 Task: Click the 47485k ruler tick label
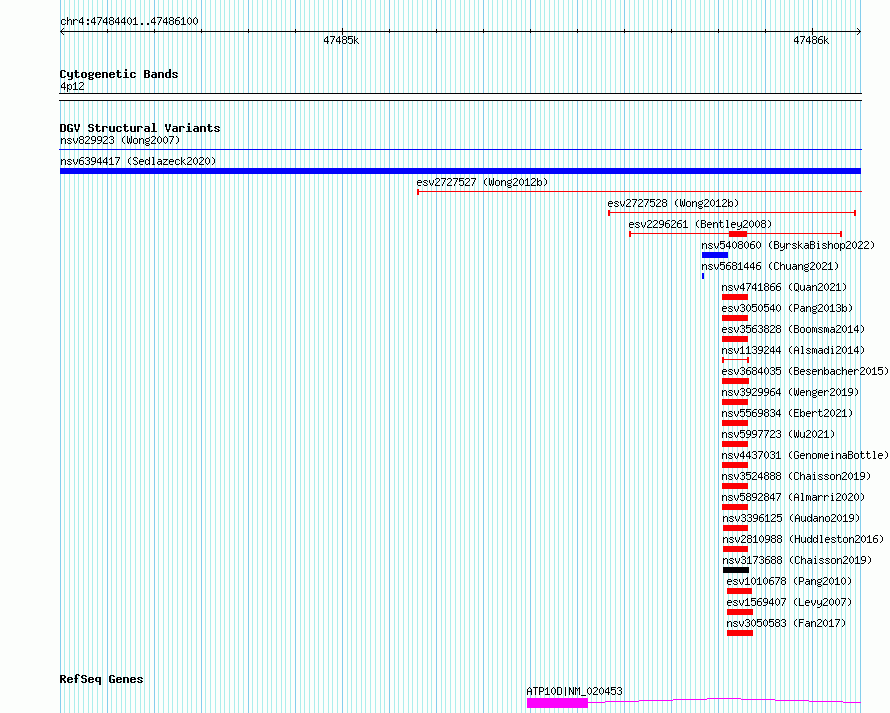[341, 40]
